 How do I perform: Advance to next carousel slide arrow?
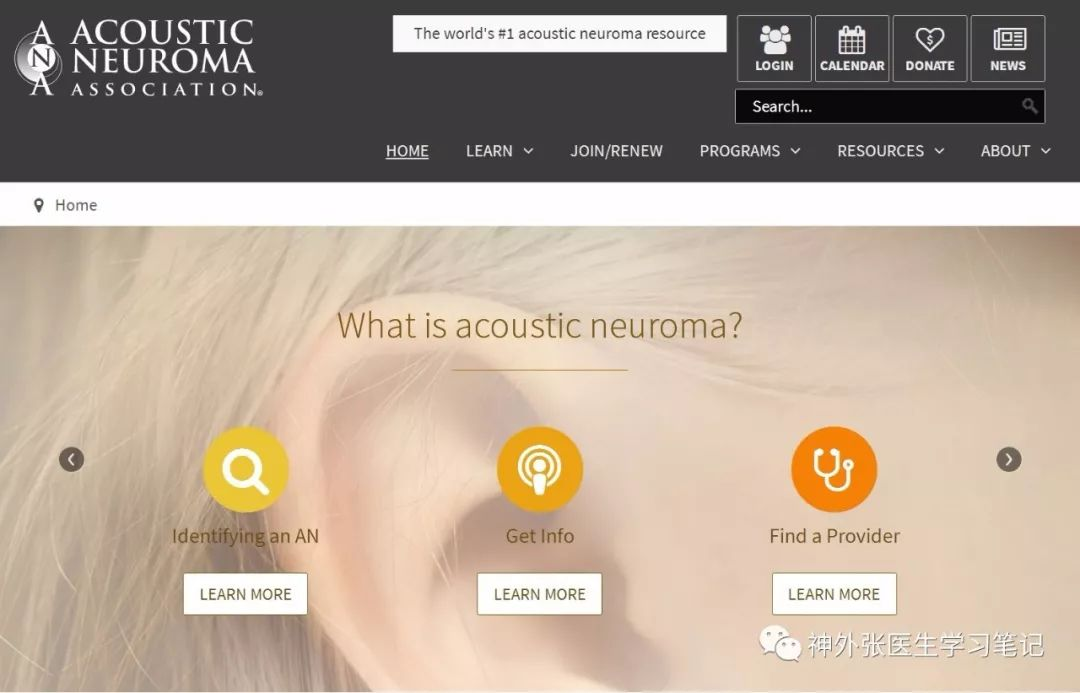coord(1009,459)
